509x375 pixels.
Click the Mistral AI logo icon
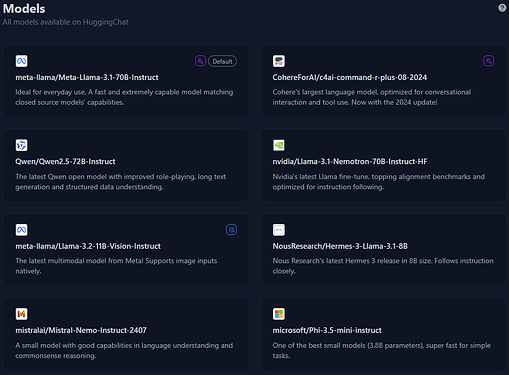(x=22, y=314)
